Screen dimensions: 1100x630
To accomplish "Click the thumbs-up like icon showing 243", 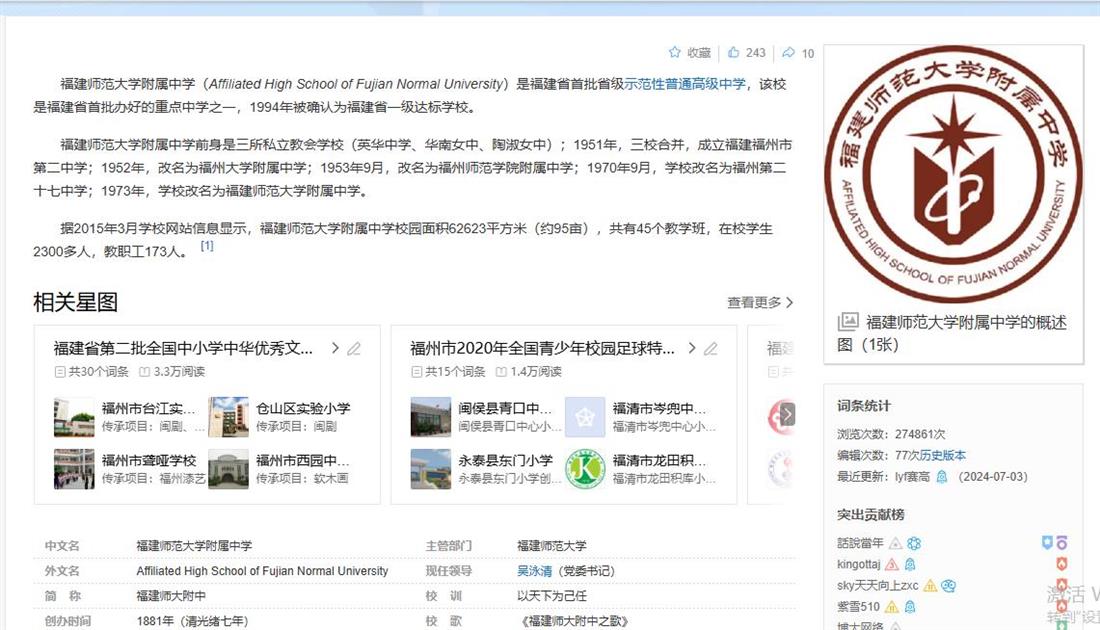I will (734, 52).
